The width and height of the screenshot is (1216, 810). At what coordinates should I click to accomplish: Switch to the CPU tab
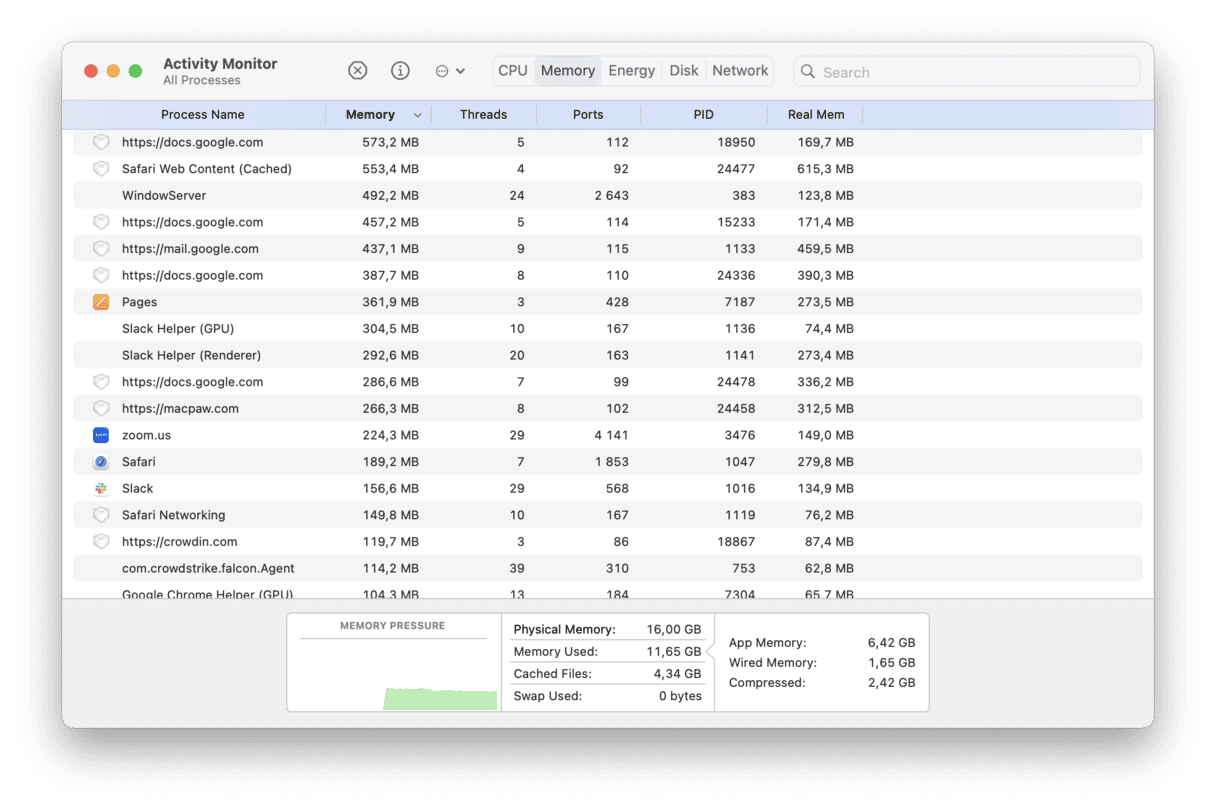(512, 70)
